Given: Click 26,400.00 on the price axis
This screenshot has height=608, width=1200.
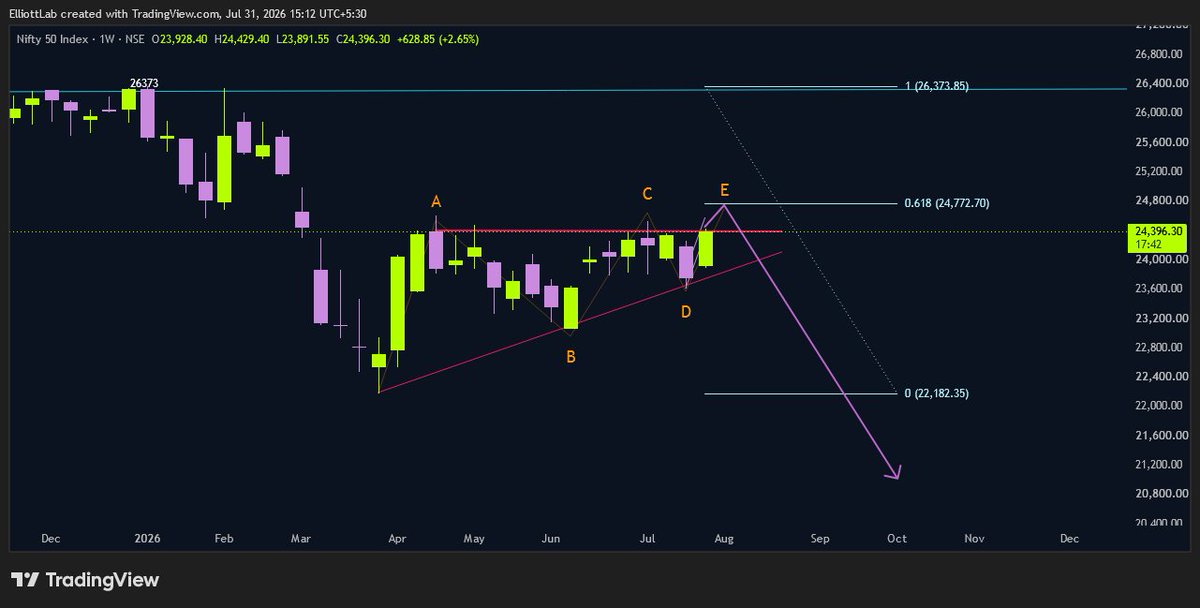Looking at the screenshot, I should [x=1160, y=83].
